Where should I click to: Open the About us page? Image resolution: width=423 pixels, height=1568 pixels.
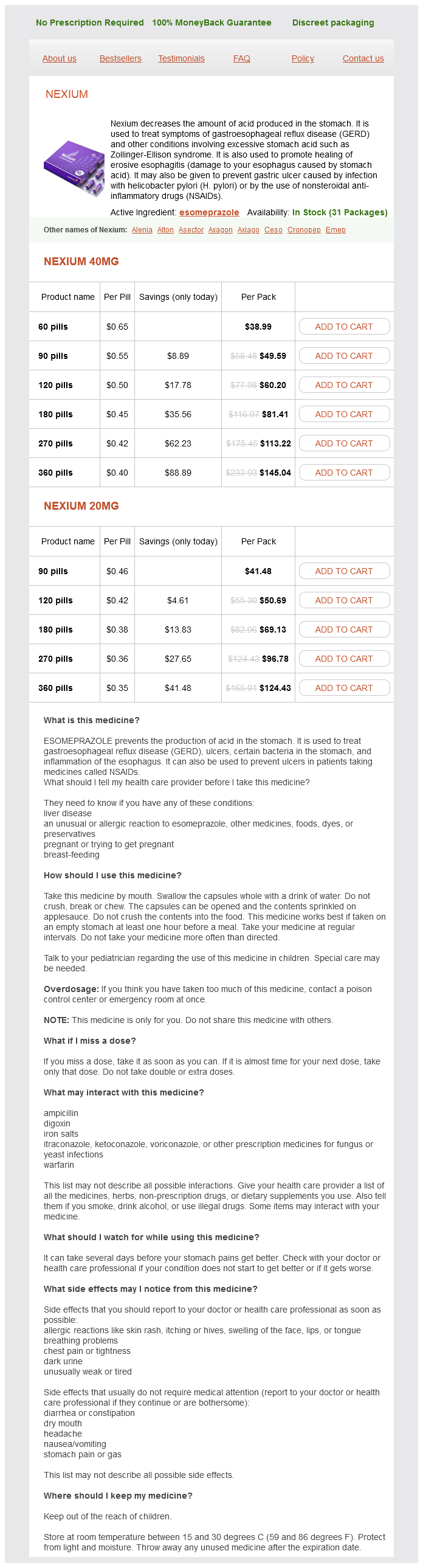(x=59, y=58)
